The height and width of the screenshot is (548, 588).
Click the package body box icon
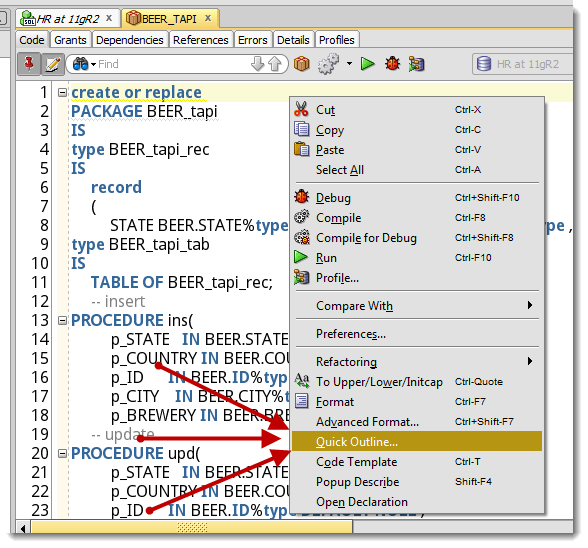(x=302, y=64)
